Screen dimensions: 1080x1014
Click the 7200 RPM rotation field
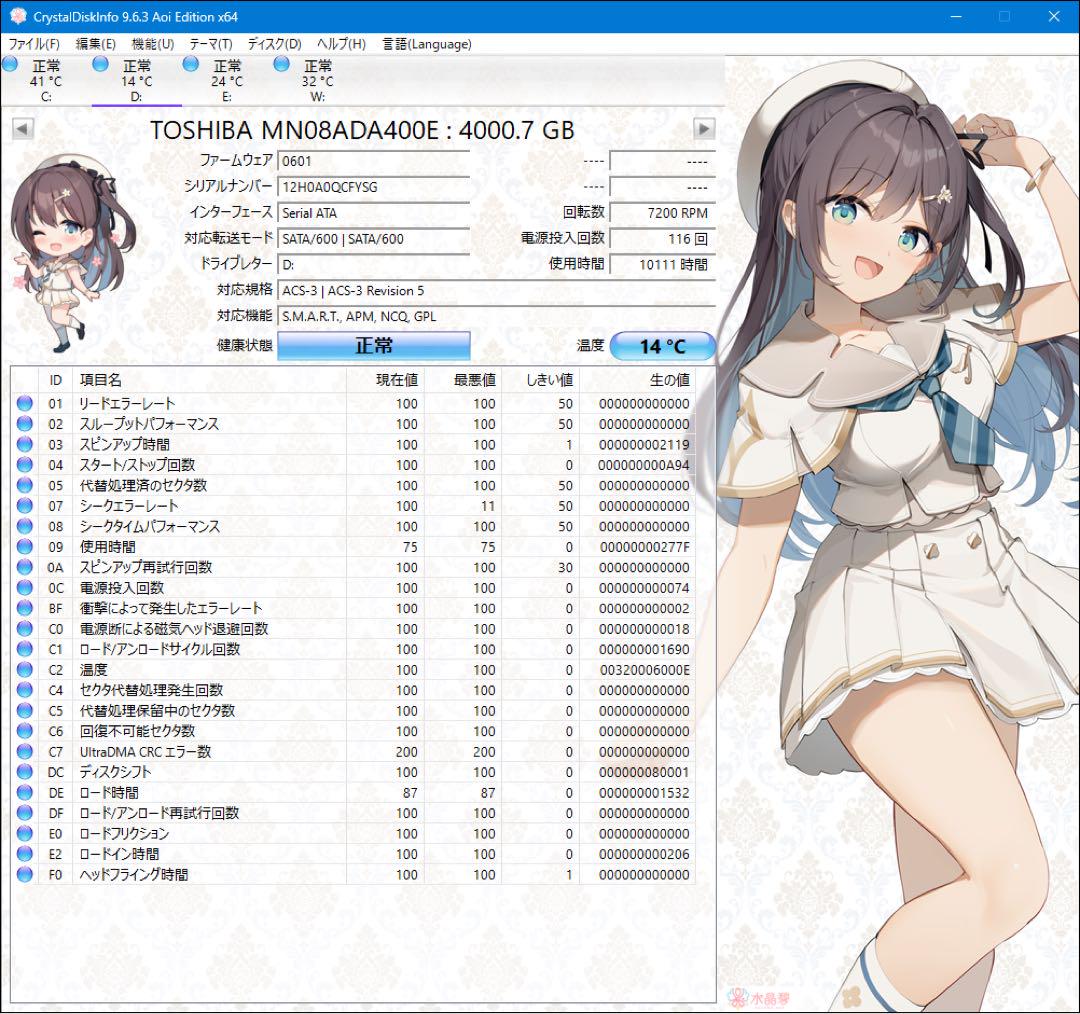click(x=663, y=213)
